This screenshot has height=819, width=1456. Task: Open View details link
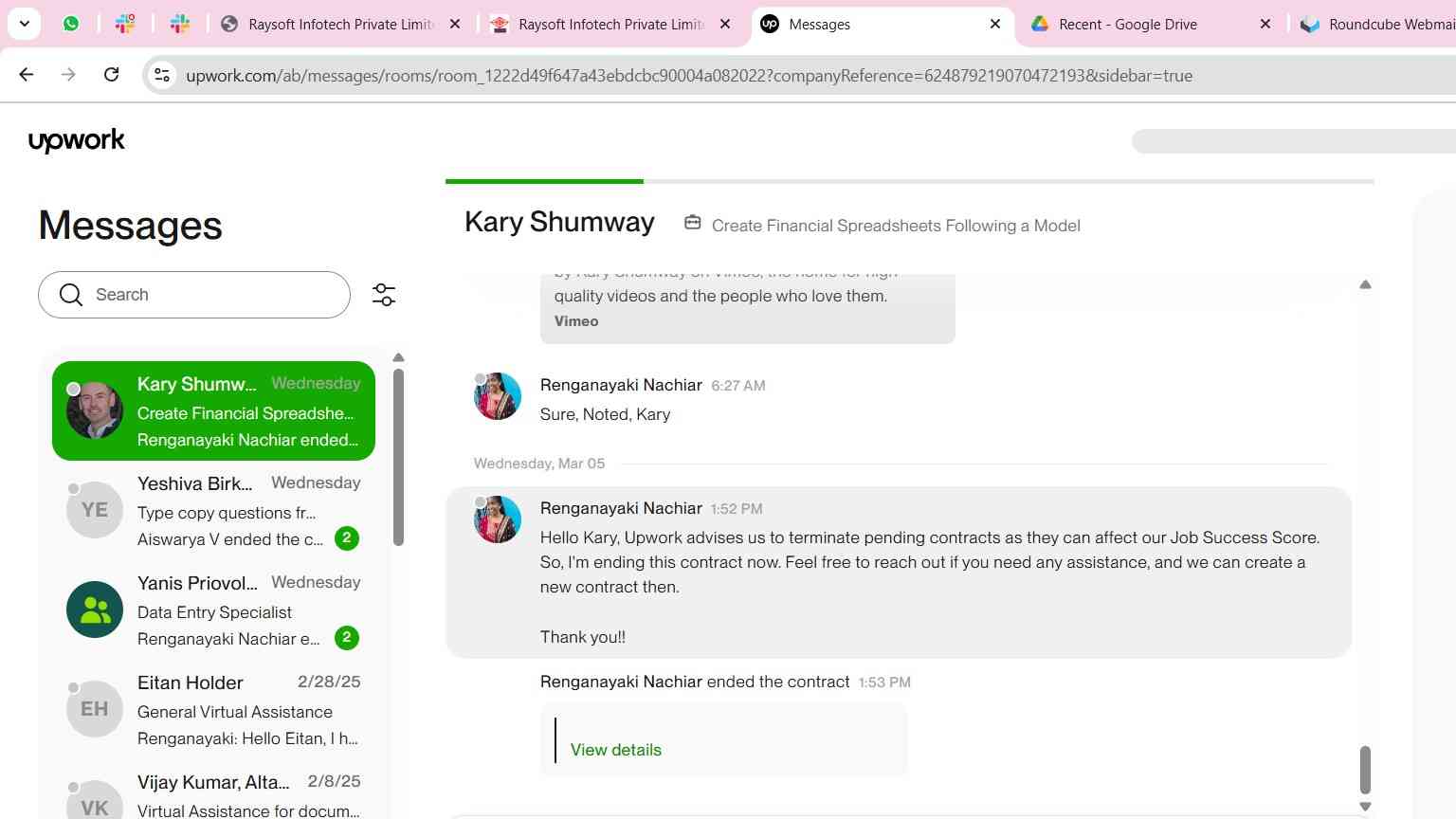(x=616, y=750)
